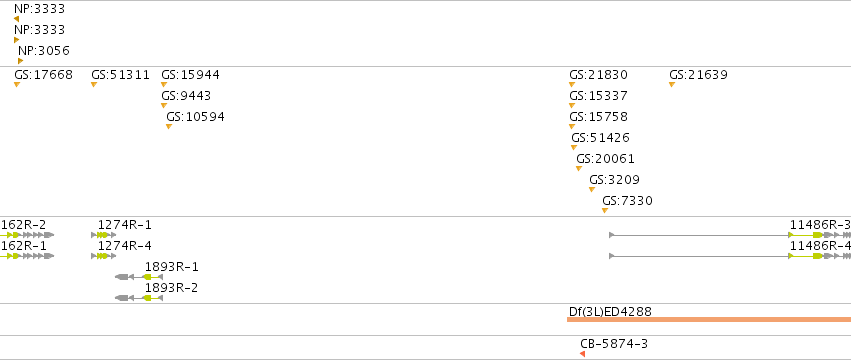This screenshot has height=360, width=851.
Task: Click the GS:9443 insertion triangle
Action: point(164,106)
